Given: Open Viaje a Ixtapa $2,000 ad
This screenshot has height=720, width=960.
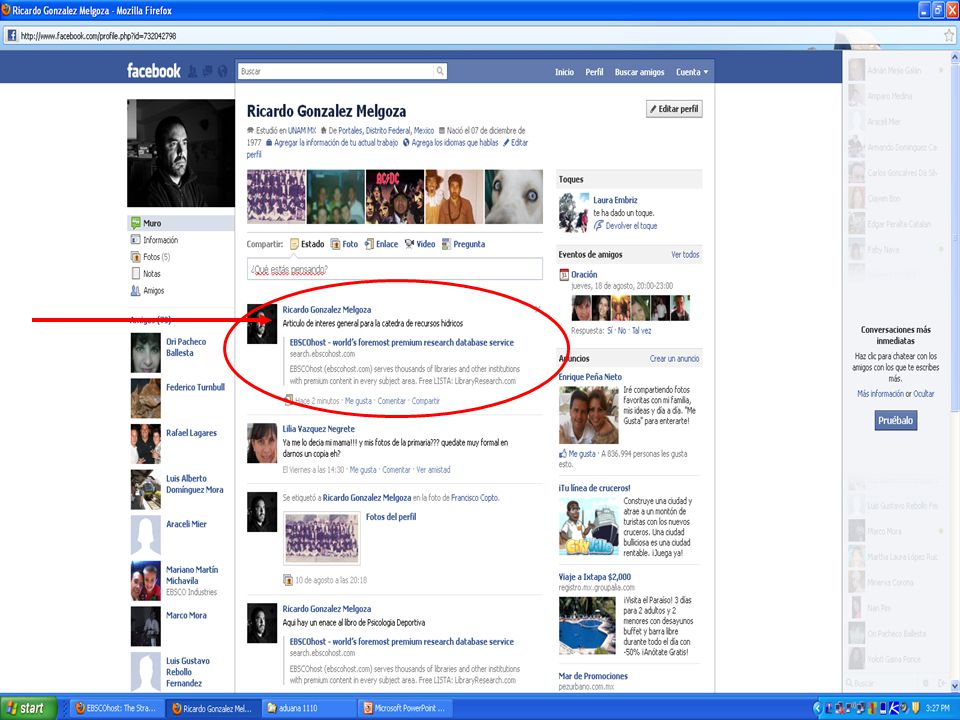Looking at the screenshot, I should 594,577.
